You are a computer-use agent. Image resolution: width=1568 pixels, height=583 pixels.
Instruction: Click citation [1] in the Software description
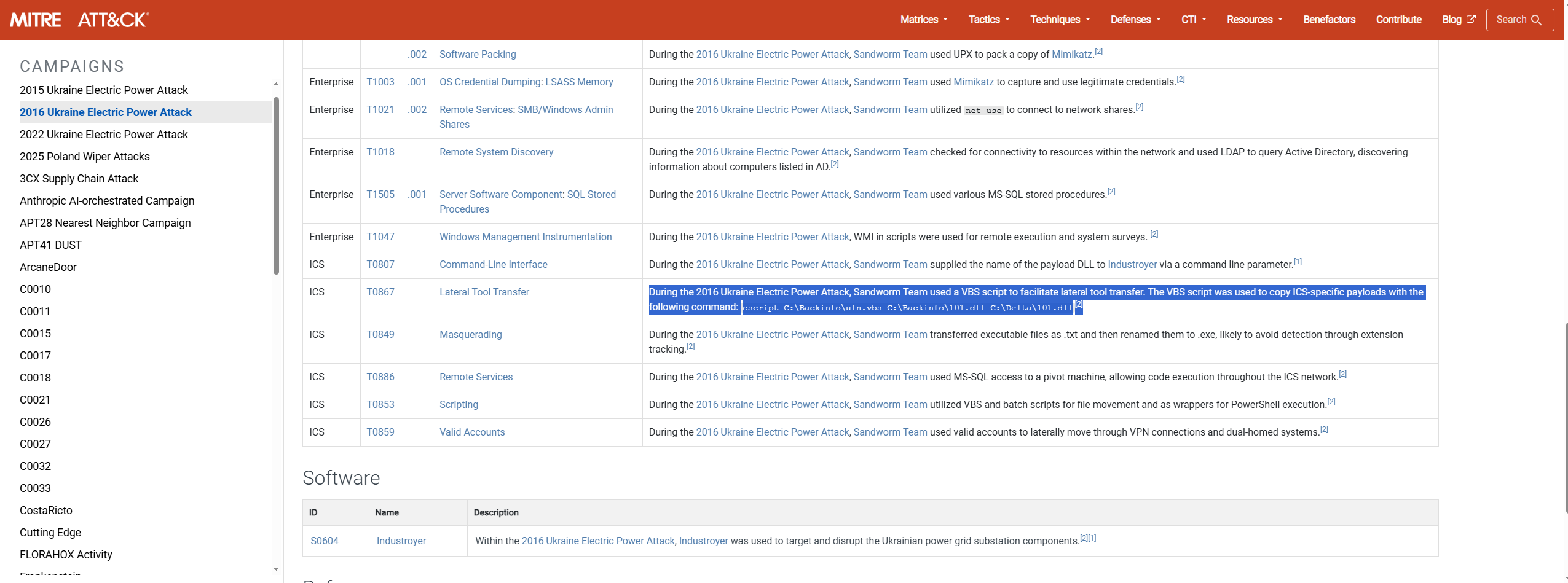pos(1092,538)
